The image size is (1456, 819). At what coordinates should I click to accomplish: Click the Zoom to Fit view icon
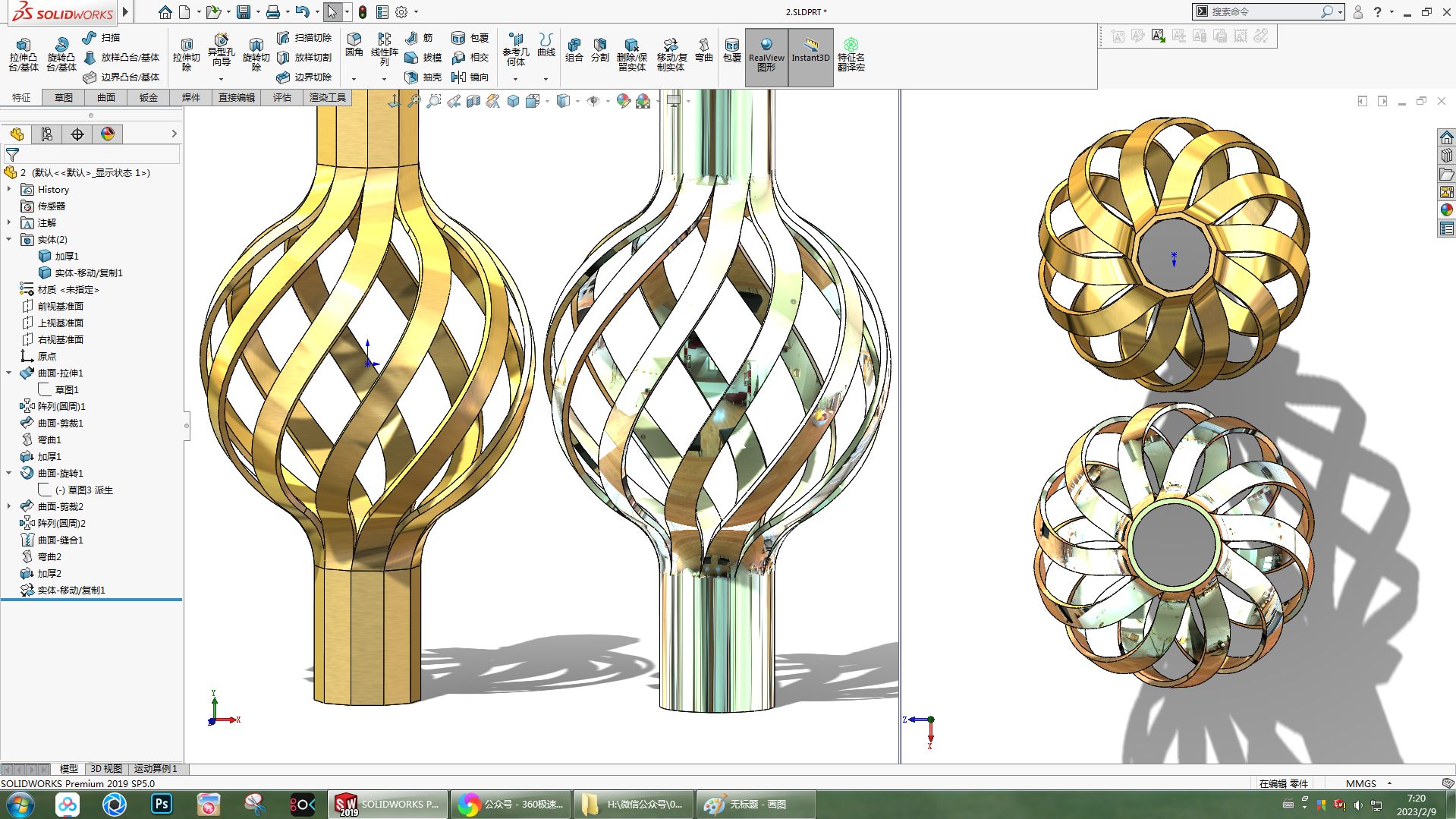pos(414,101)
